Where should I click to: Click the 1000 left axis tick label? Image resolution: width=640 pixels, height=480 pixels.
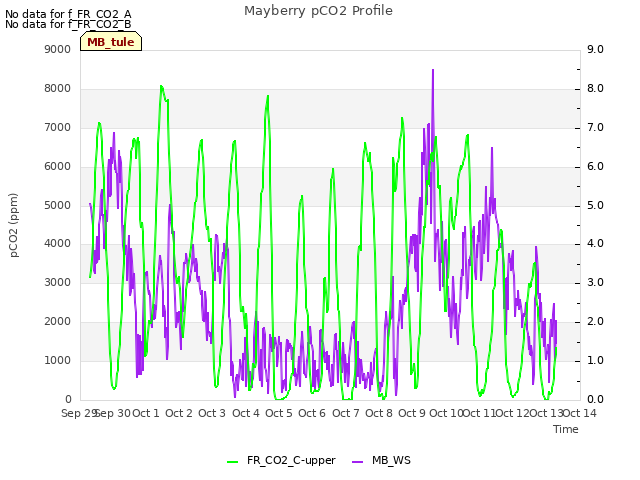58,360
